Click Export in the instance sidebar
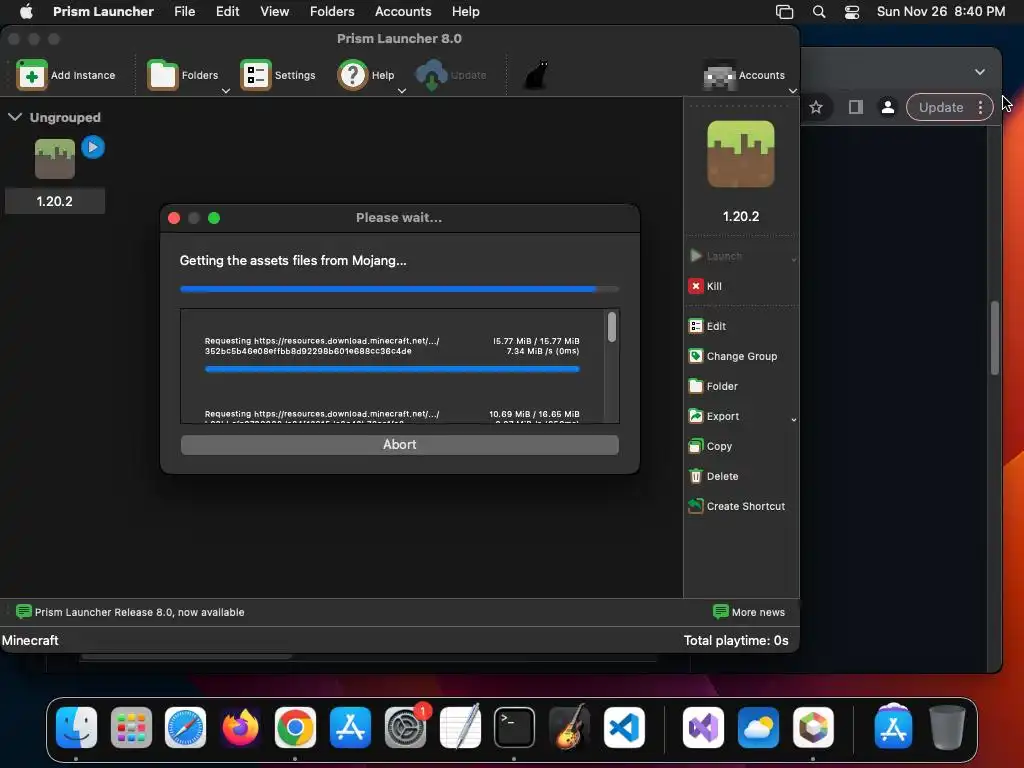This screenshot has width=1024, height=768. pyautogui.click(x=714, y=416)
